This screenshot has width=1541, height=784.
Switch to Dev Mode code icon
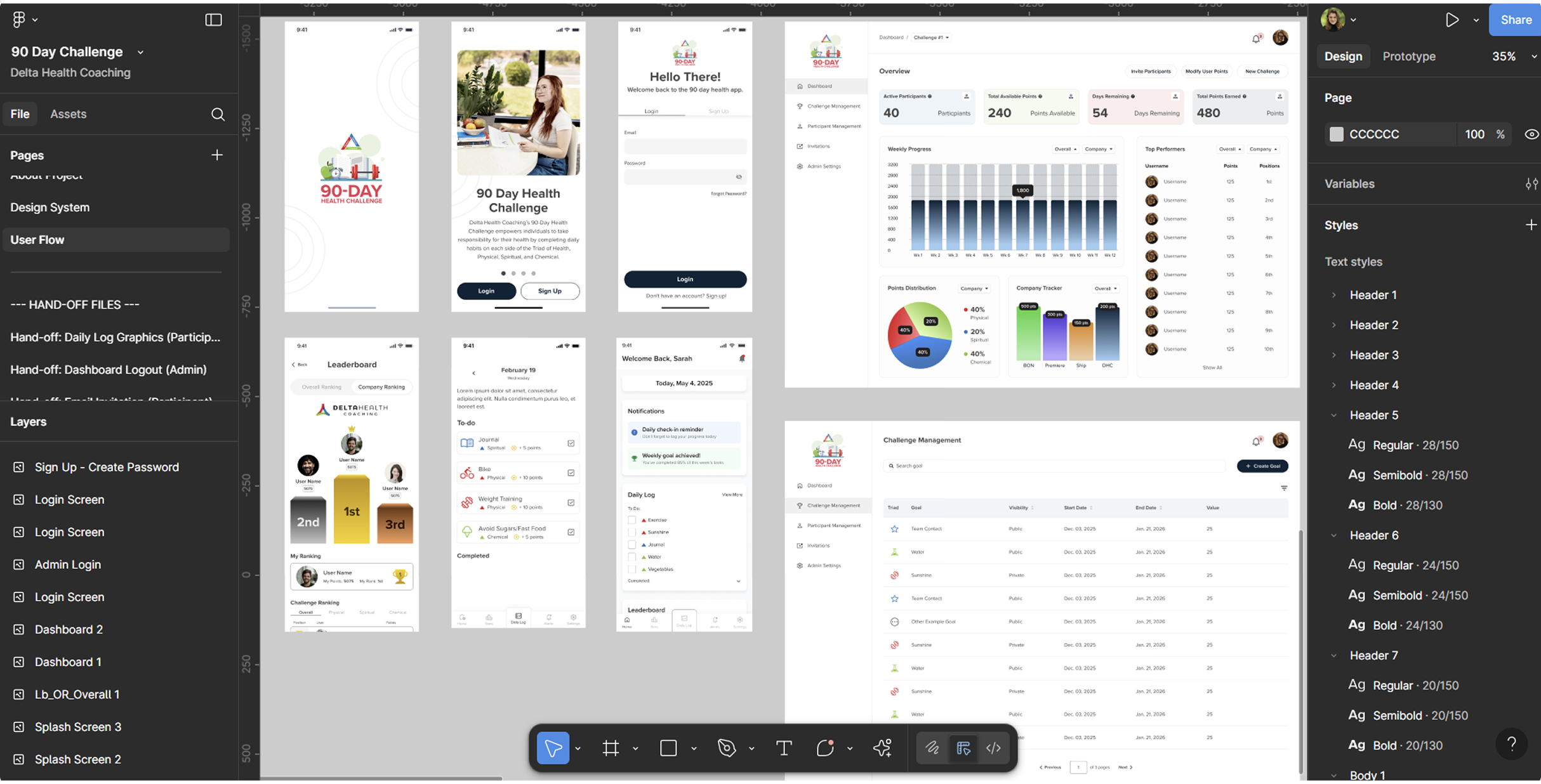993,748
